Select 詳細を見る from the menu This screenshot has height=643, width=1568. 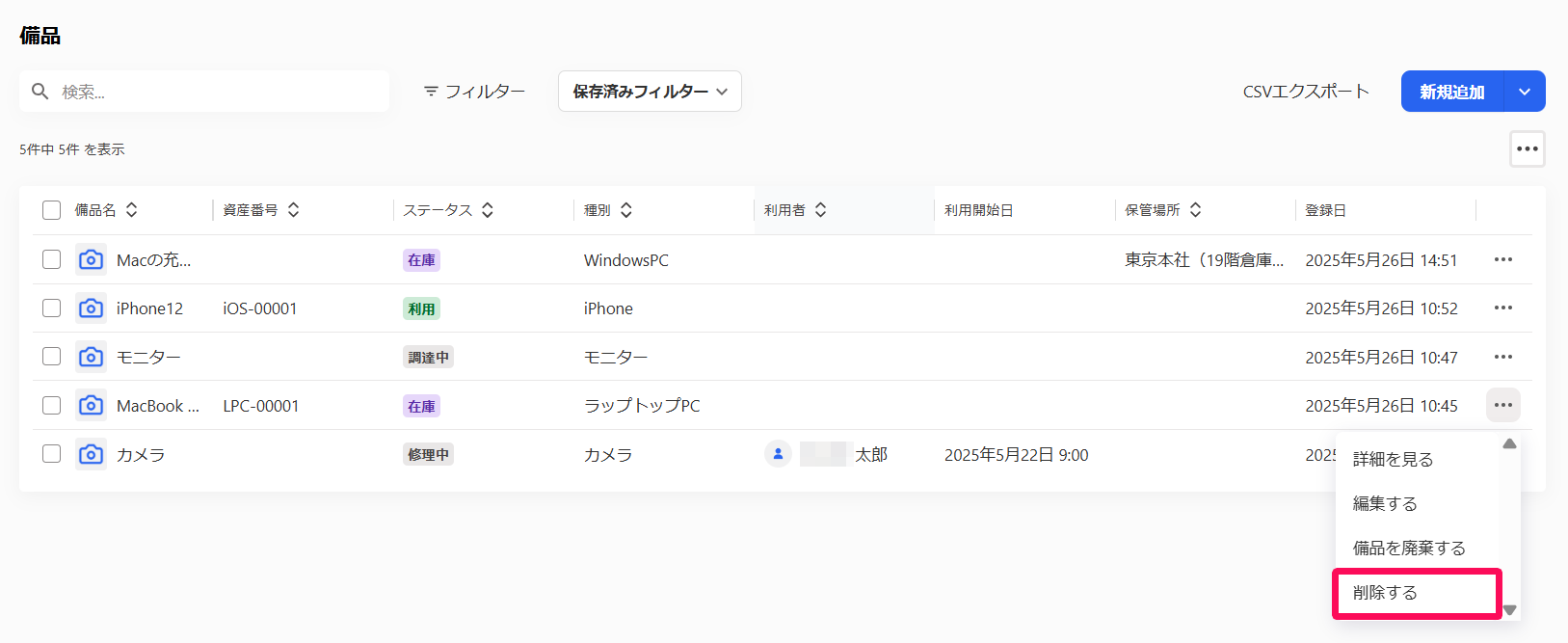click(x=1393, y=459)
